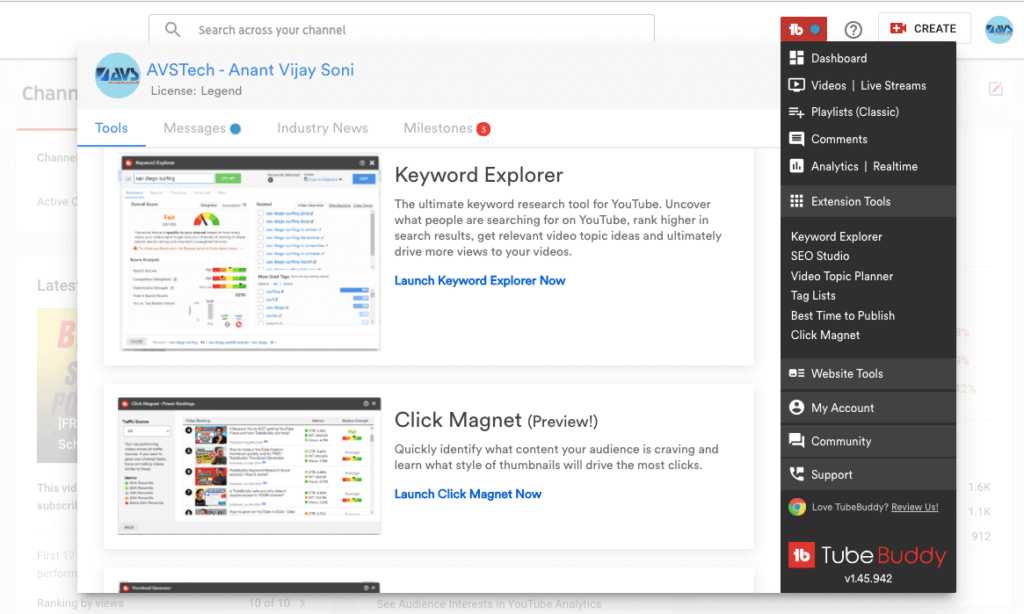Click the Videos play-screen icon
This screenshot has height=614, width=1024.
point(797,85)
